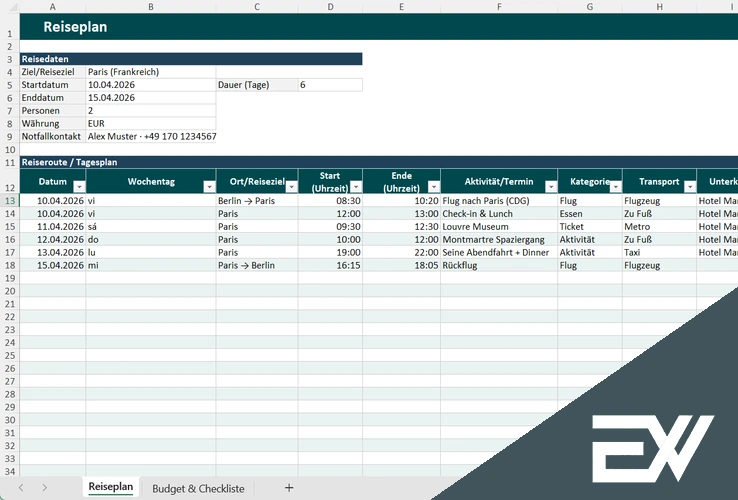Viewport: 738px width, 500px height.
Task: Expand the Aktivität/Termin filter arrow
Action: click(x=549, y=186)
